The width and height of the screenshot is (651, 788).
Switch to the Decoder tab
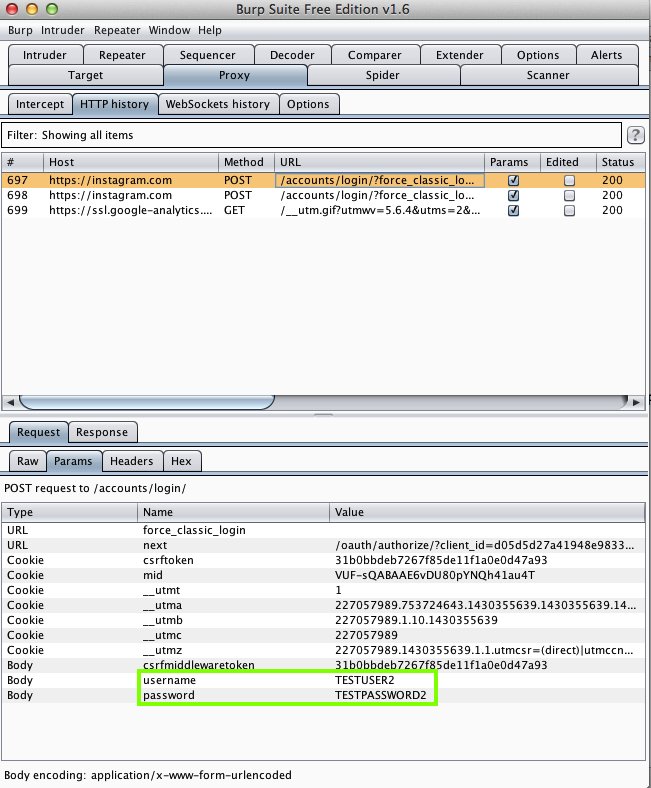[293, 55]
